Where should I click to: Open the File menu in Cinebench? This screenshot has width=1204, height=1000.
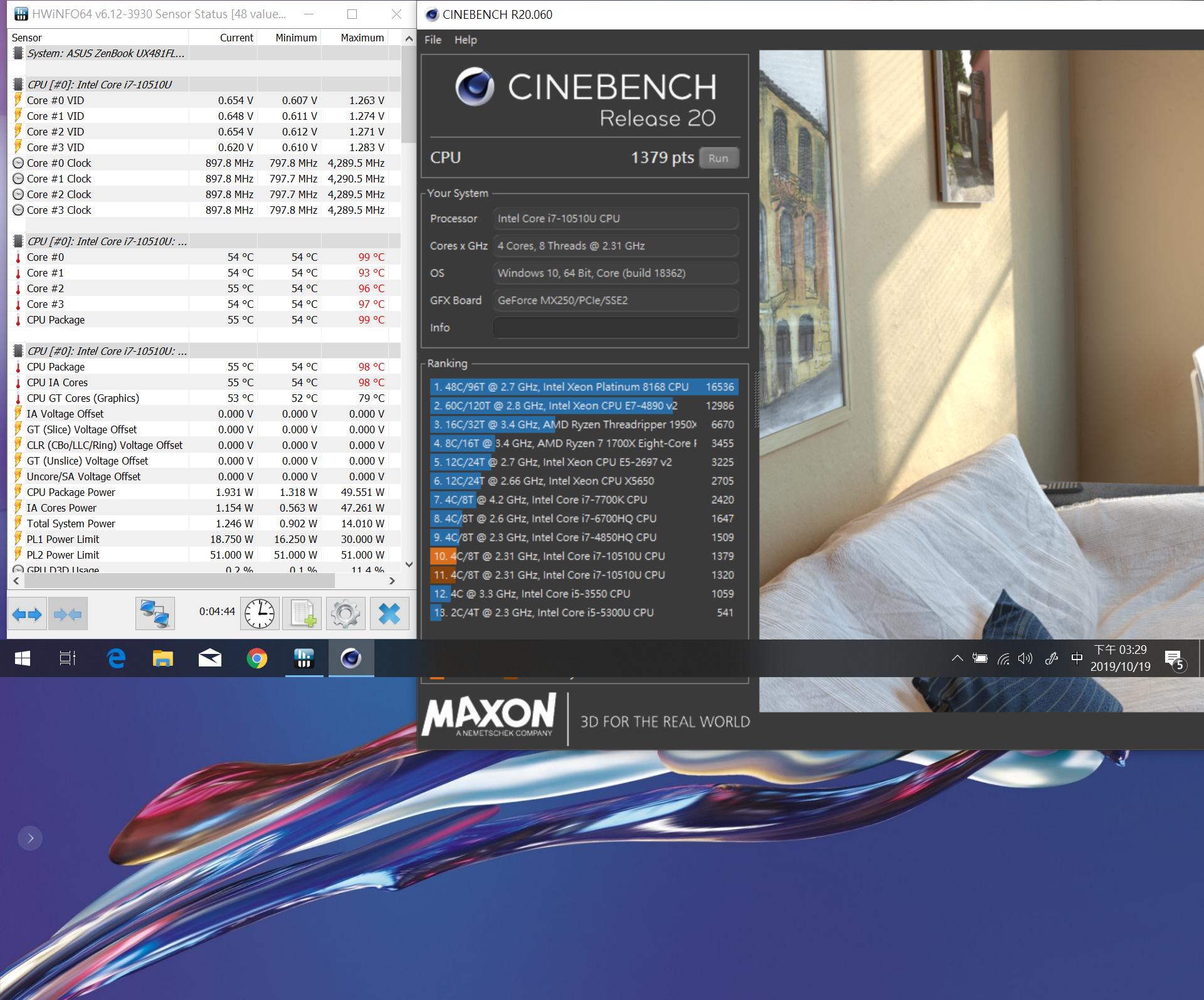433,39
